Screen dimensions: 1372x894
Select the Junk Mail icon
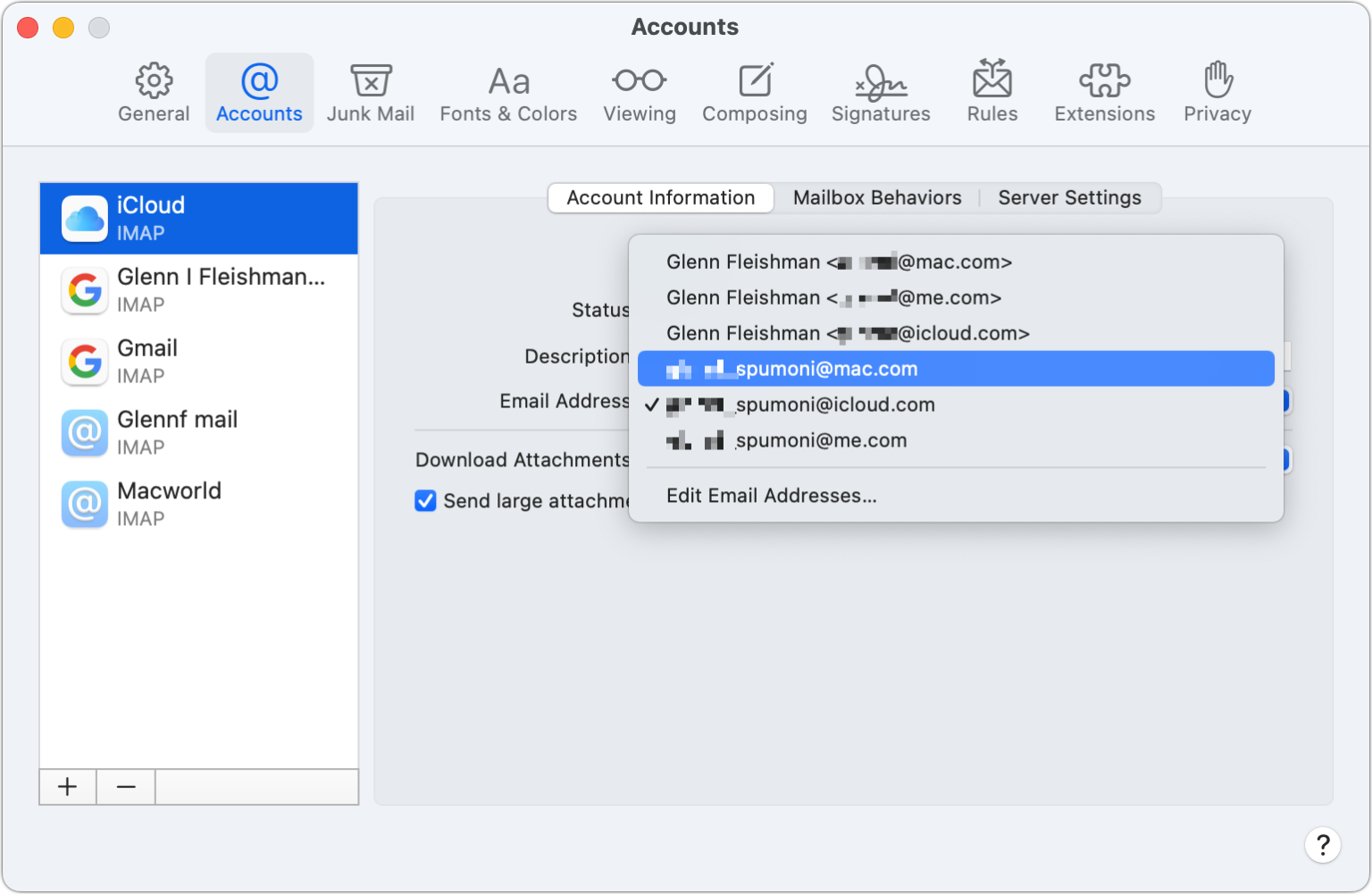coord(371,91)
